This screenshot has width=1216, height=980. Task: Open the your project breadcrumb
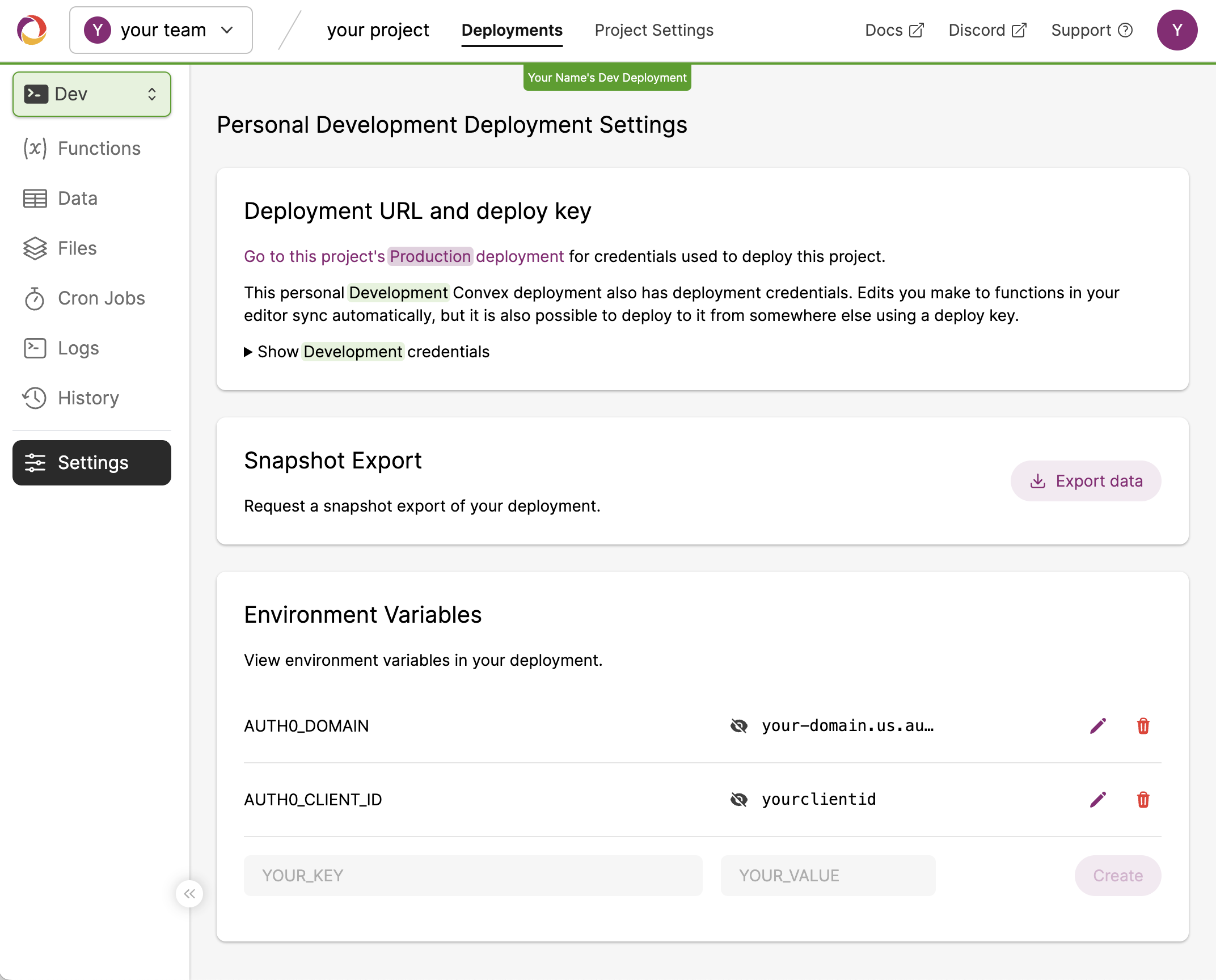click(x=378, y=30)
